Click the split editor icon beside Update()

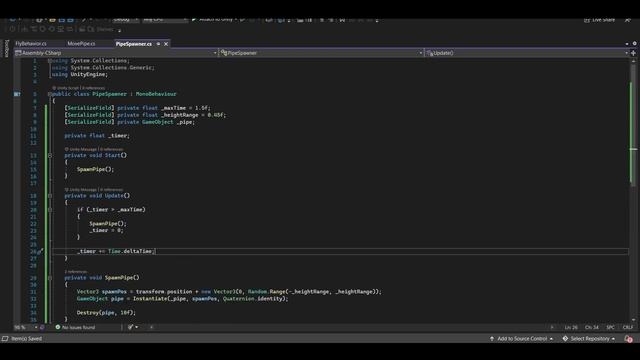pyautogui.click(x=633, y=53)
